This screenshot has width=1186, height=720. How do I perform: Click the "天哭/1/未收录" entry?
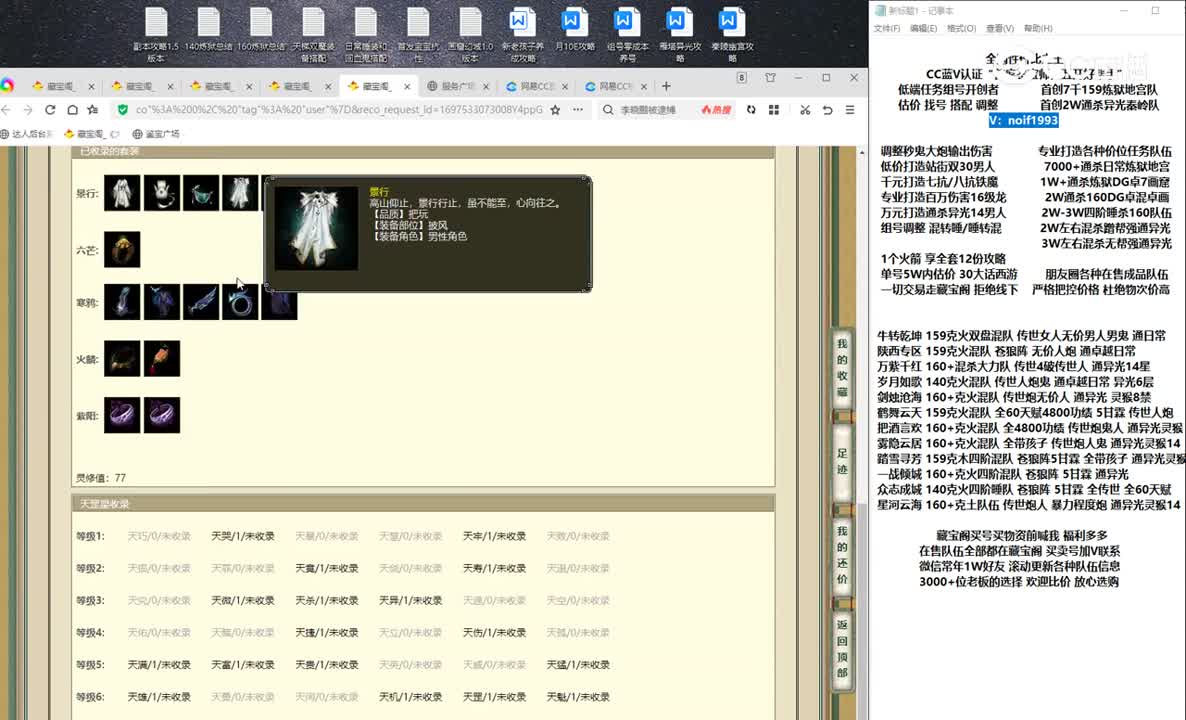[x=243, y=536]
